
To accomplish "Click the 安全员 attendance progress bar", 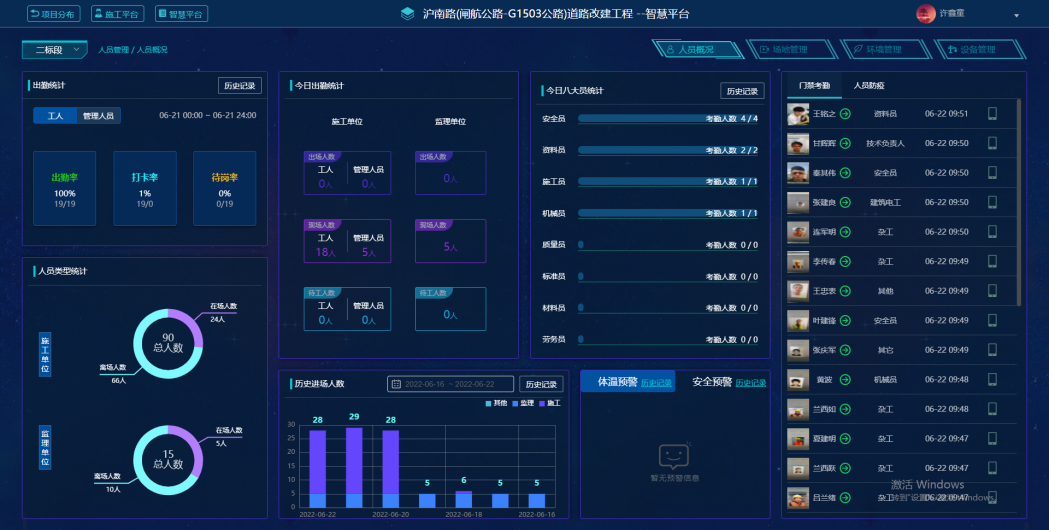I will coord(668,118).
